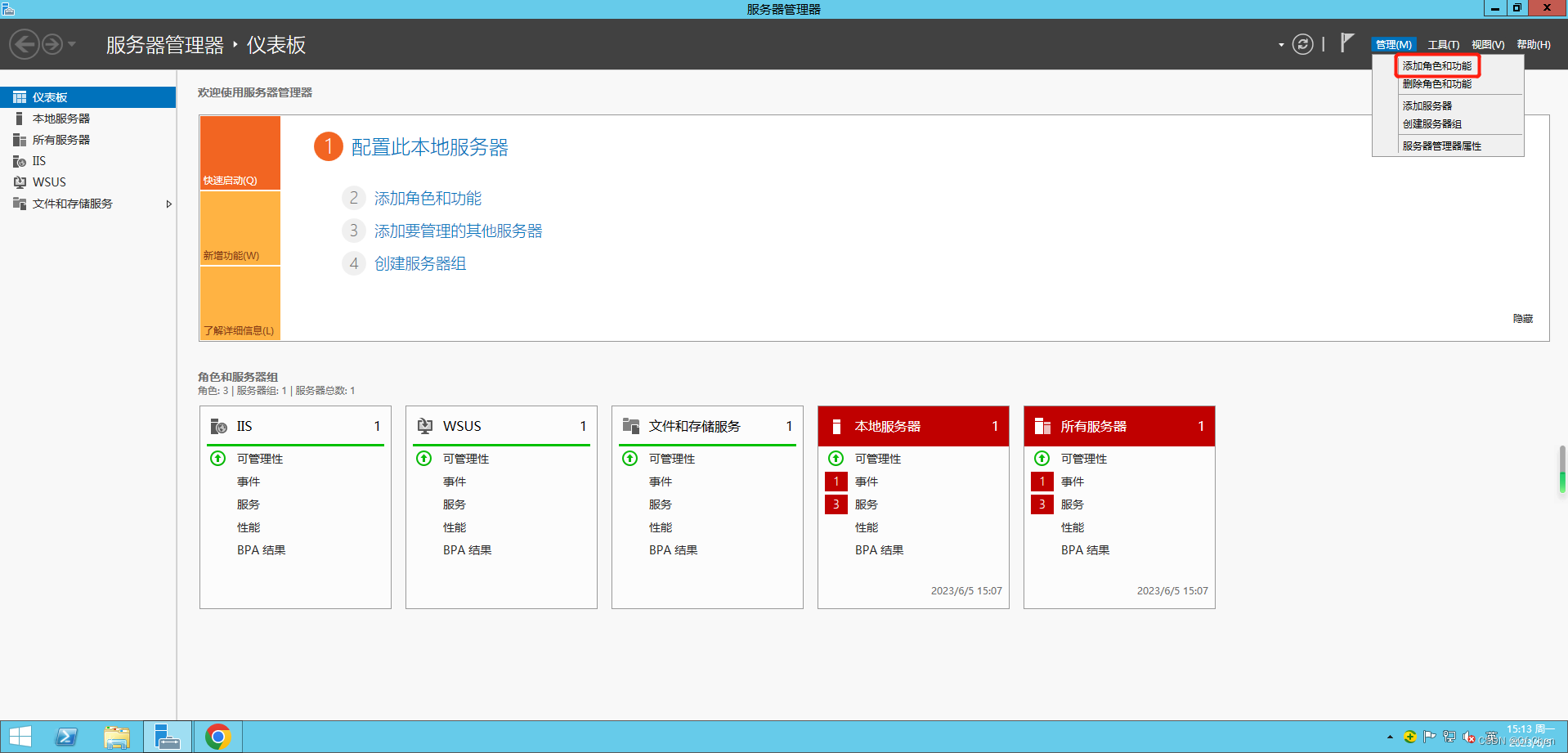The width and height of the screenshot is (1568, 753).
Task: Open the 帮助(H) menu
Action: coord(1533,45)
